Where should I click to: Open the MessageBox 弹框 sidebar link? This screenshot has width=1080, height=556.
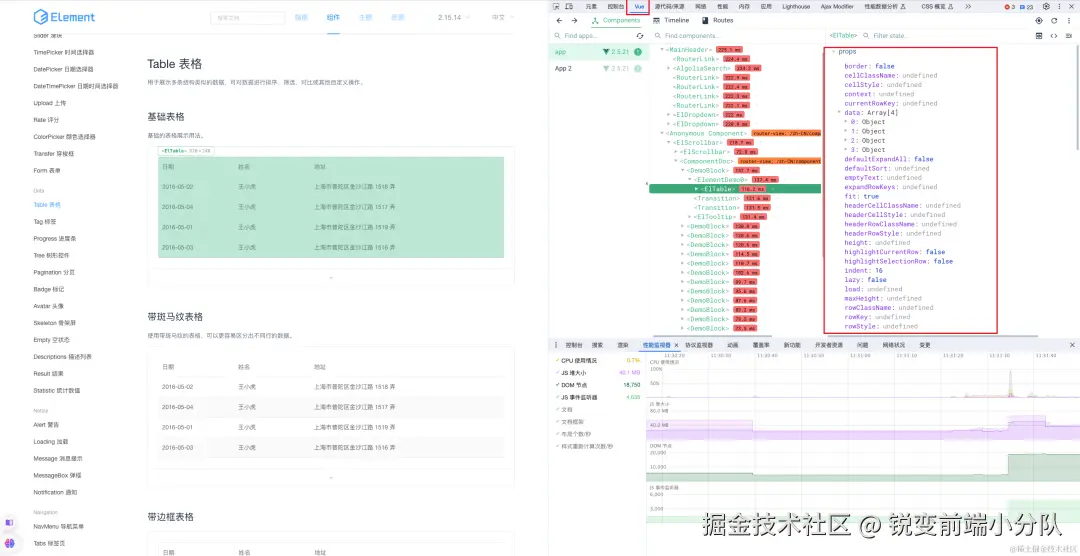tap(57, 475)
